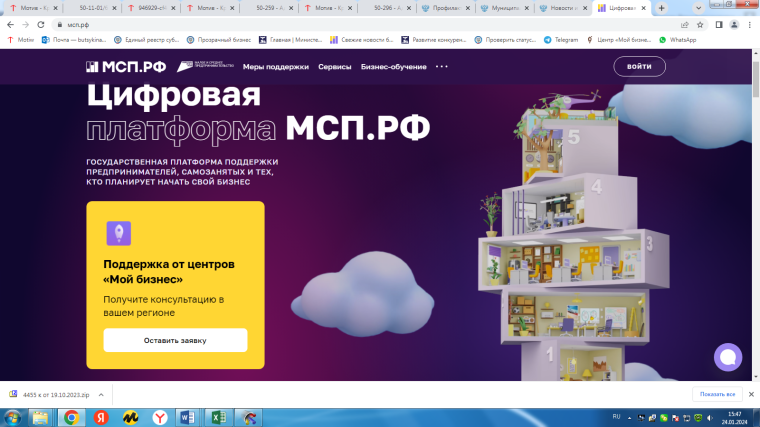
Task: Open the Прозрачный бизнес bookmark
Action: (x=219, y=40)
